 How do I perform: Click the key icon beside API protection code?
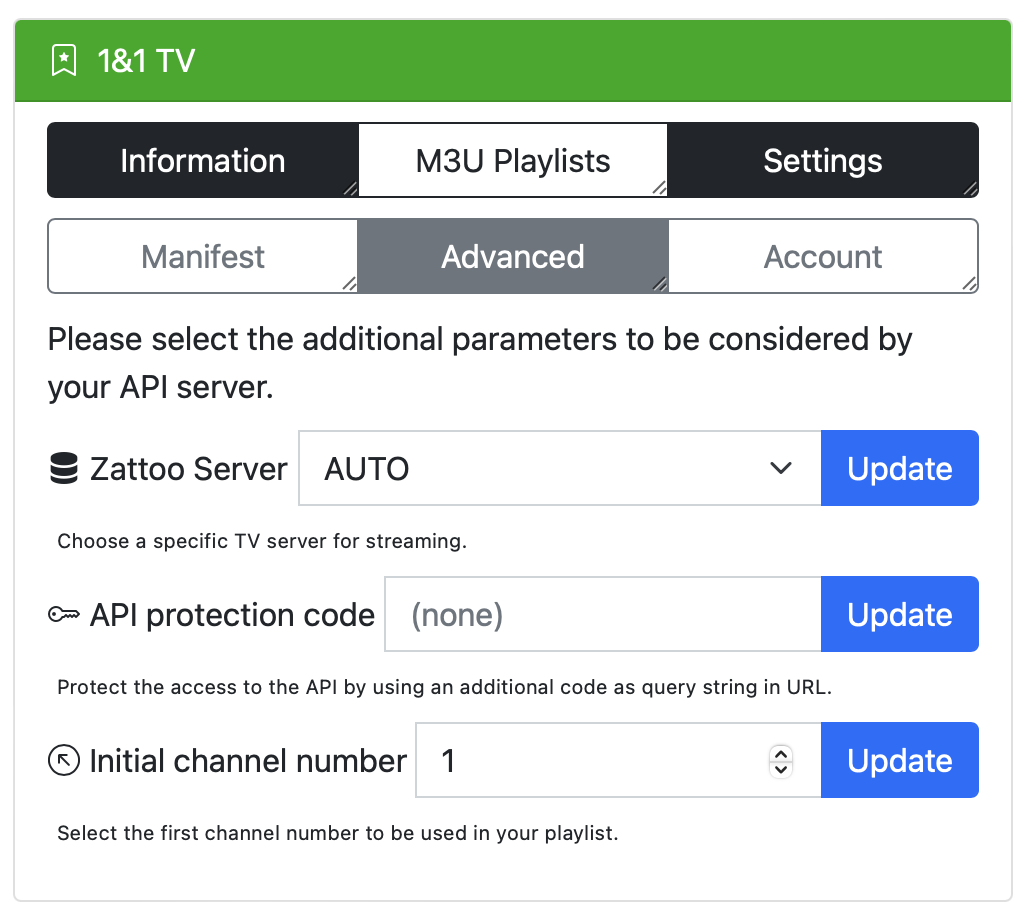(64, 614)
